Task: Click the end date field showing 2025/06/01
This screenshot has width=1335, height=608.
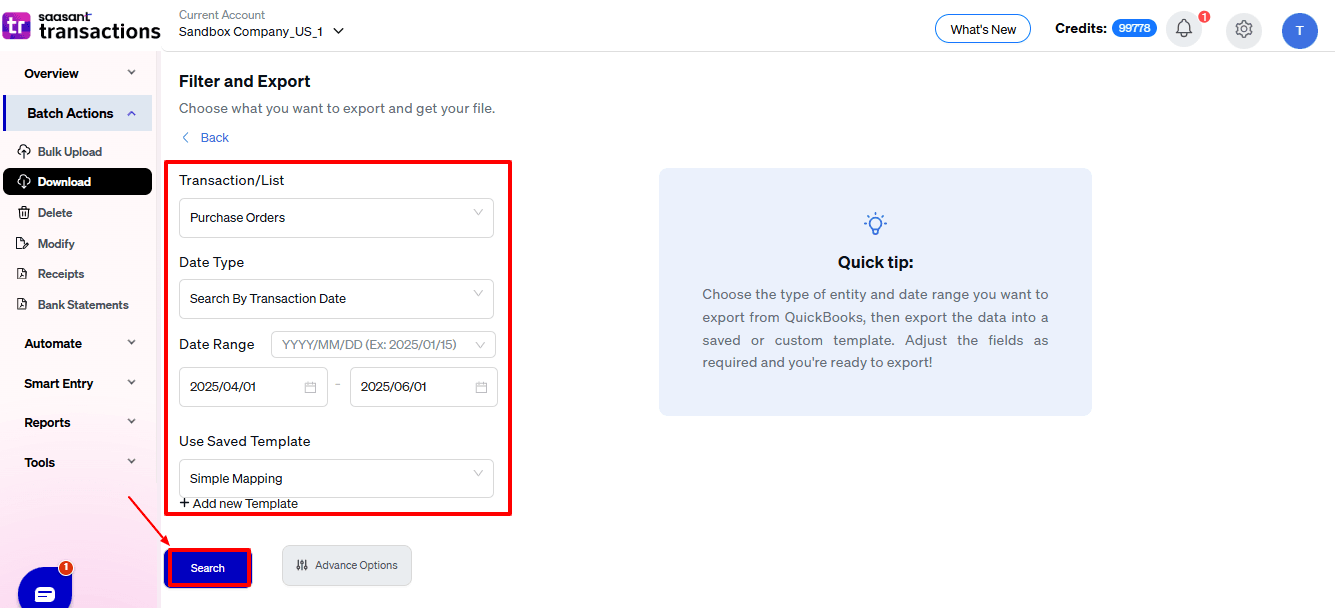Action: tap(413, 386)
